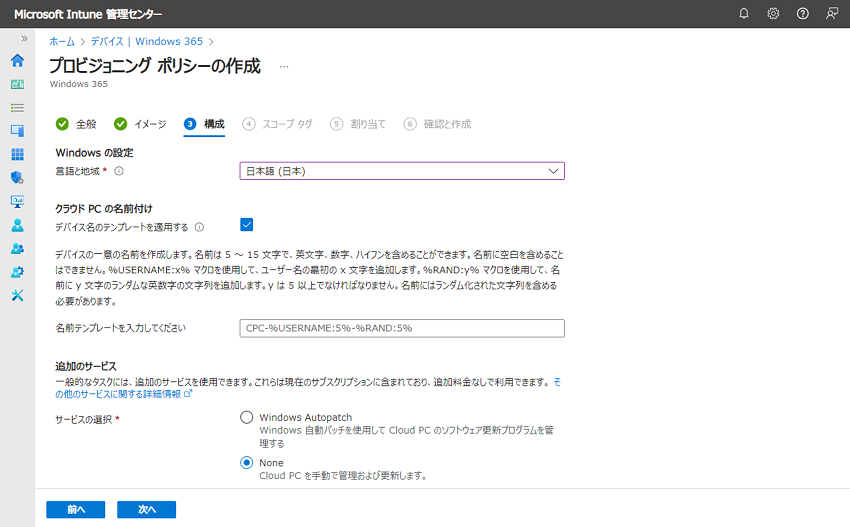Open the Dashboard icon in sidebar
Screen dimensions: 850x527
17,84
